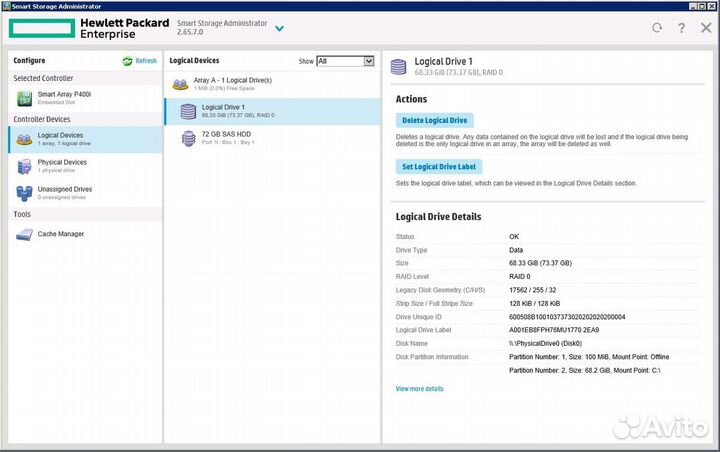
Task: Click geometry value 17562 / 255 / 32
Action: coord(533,290)
